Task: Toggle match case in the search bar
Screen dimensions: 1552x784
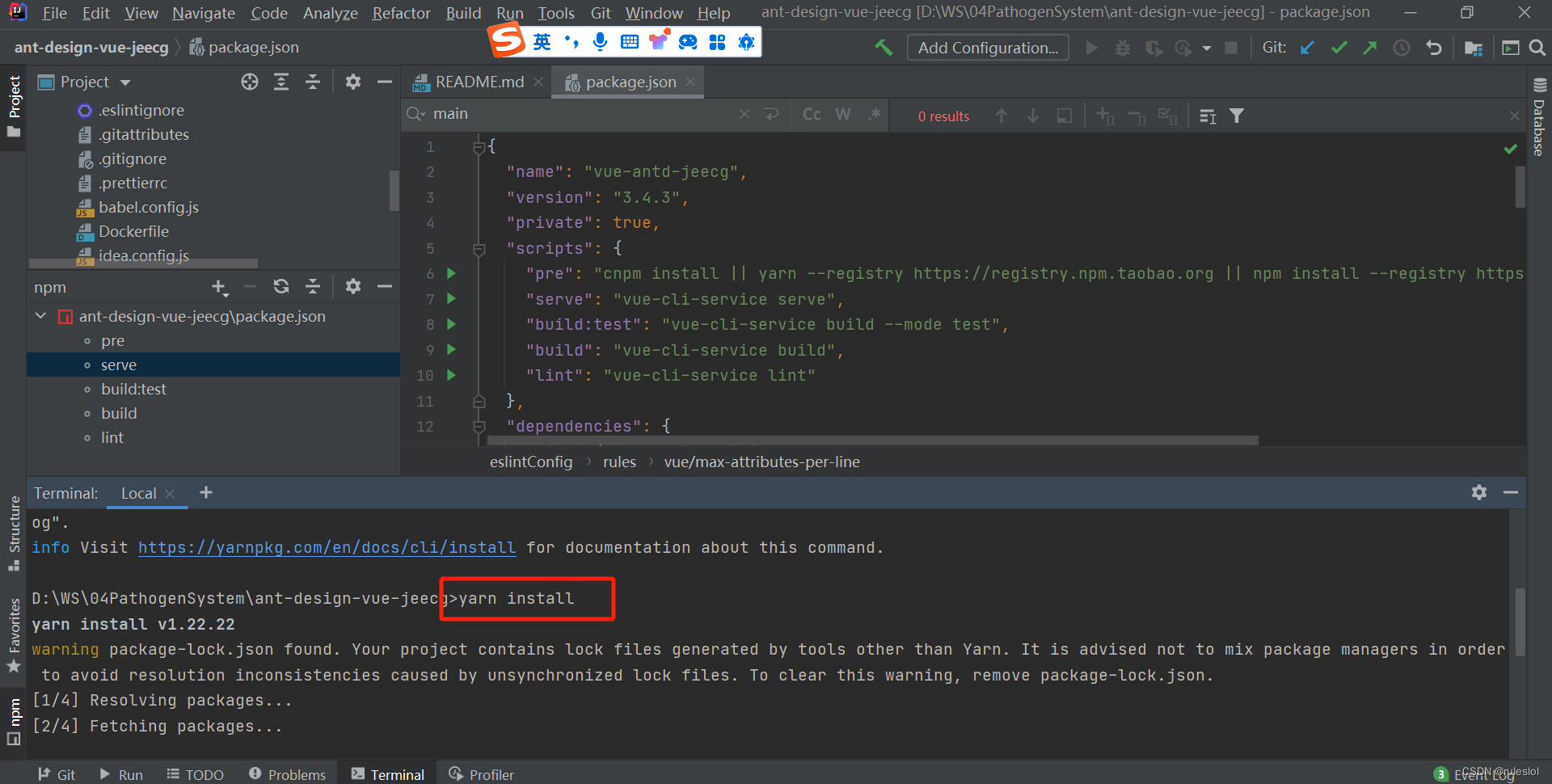Action: [x=811, y=114]
